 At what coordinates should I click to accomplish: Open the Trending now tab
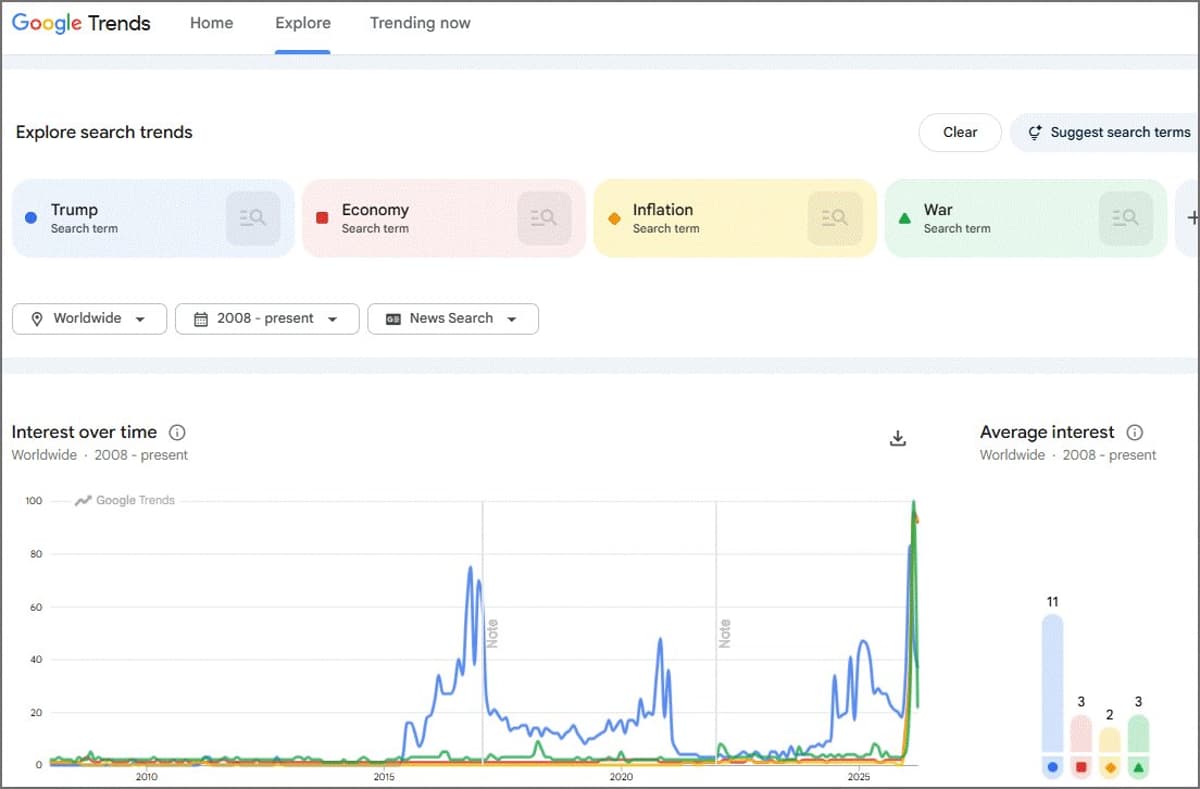click(x=420, y=23)
